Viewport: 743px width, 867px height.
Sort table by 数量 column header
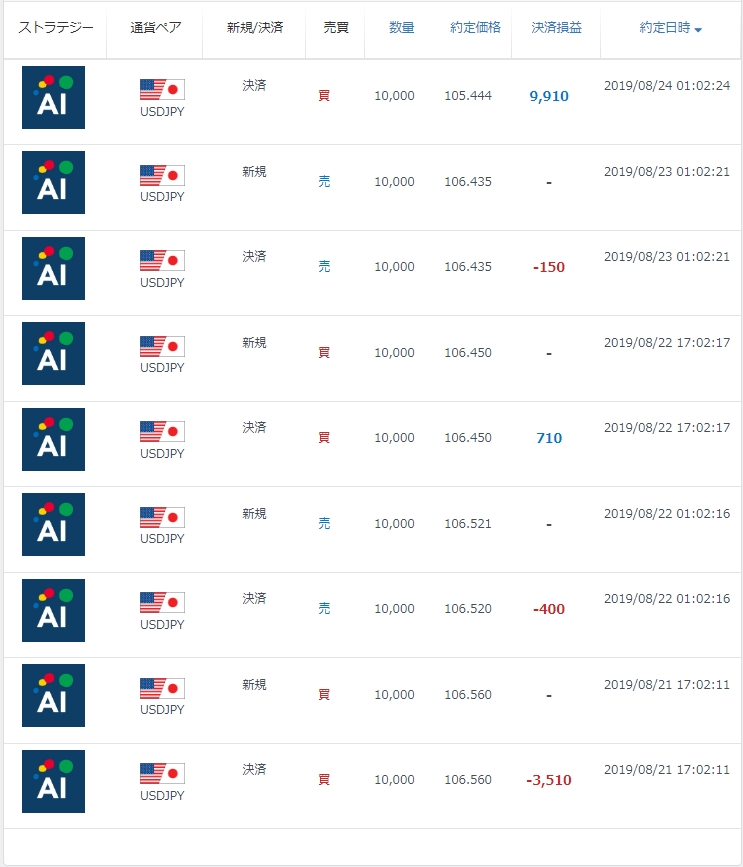pyautogui.click(x=401, y=28)
